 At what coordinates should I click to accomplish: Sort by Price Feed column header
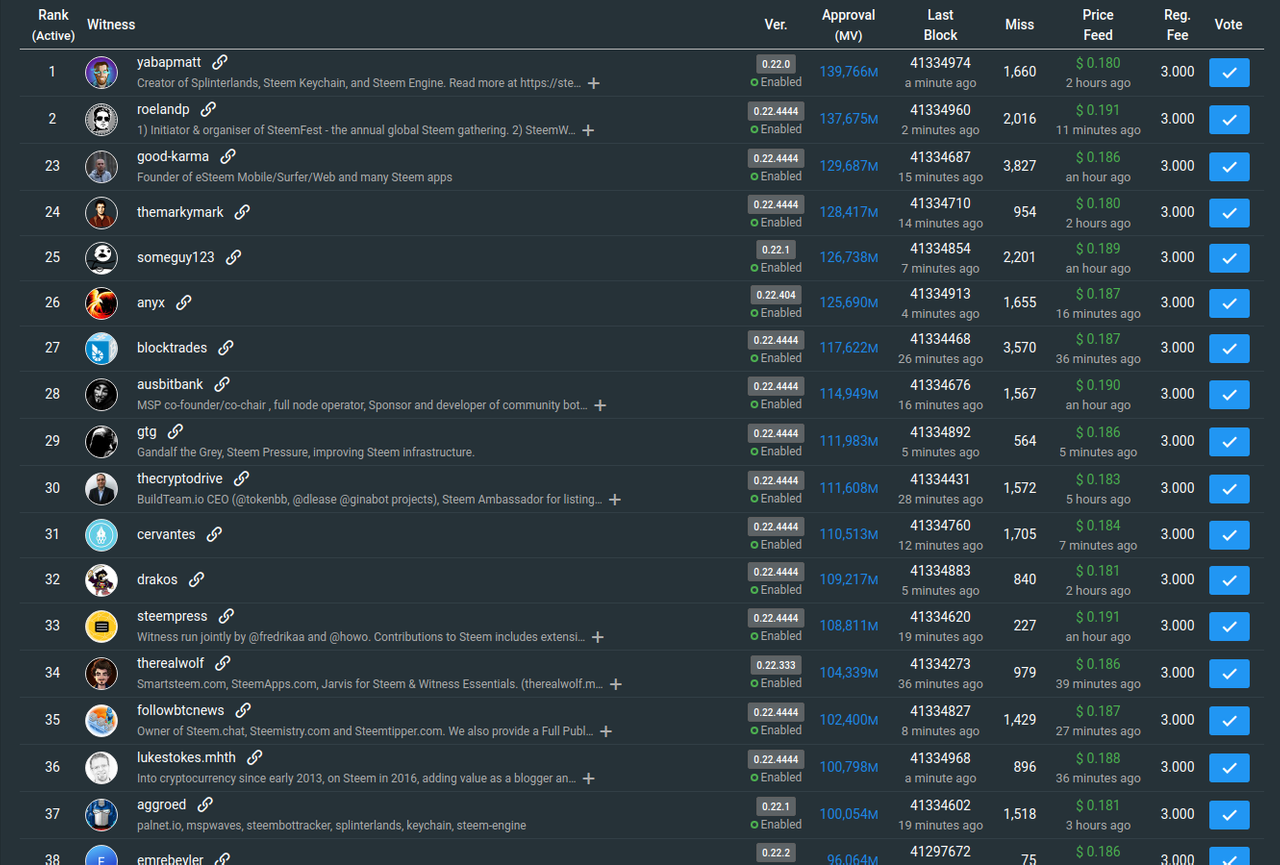1098,25
